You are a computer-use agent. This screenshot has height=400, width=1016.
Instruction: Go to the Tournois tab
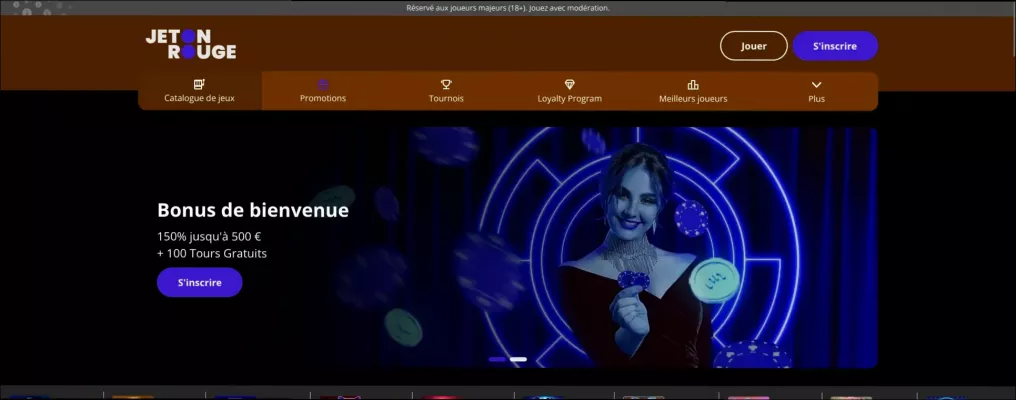click(x=446, y=91)
